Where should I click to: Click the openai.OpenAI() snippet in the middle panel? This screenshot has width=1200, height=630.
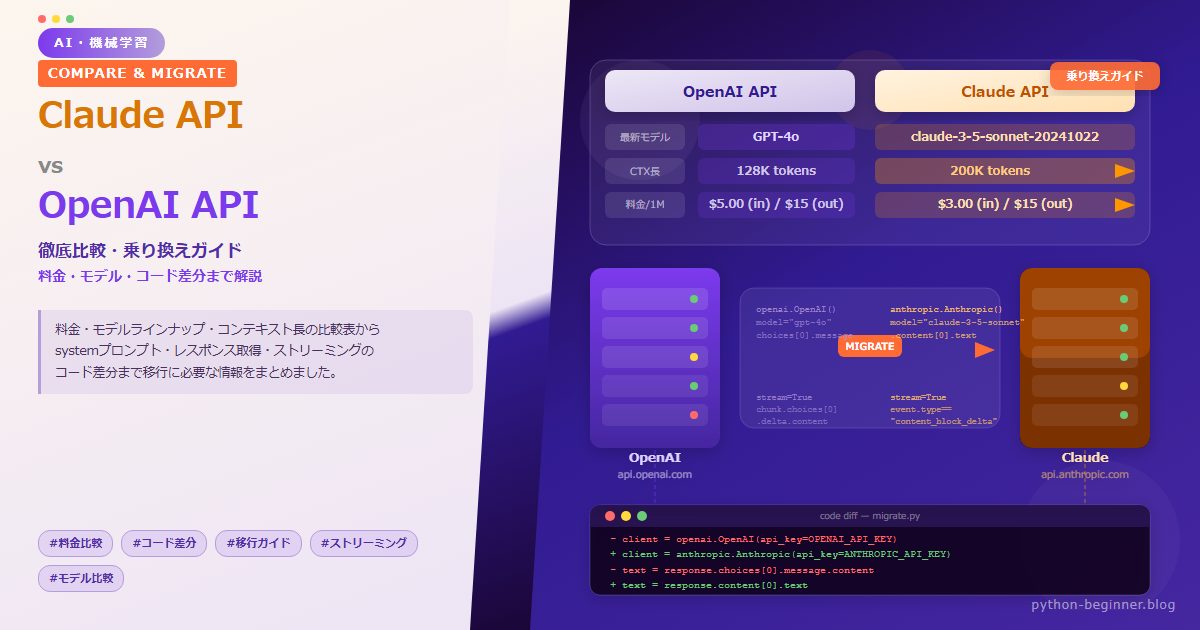click(796, 310)
